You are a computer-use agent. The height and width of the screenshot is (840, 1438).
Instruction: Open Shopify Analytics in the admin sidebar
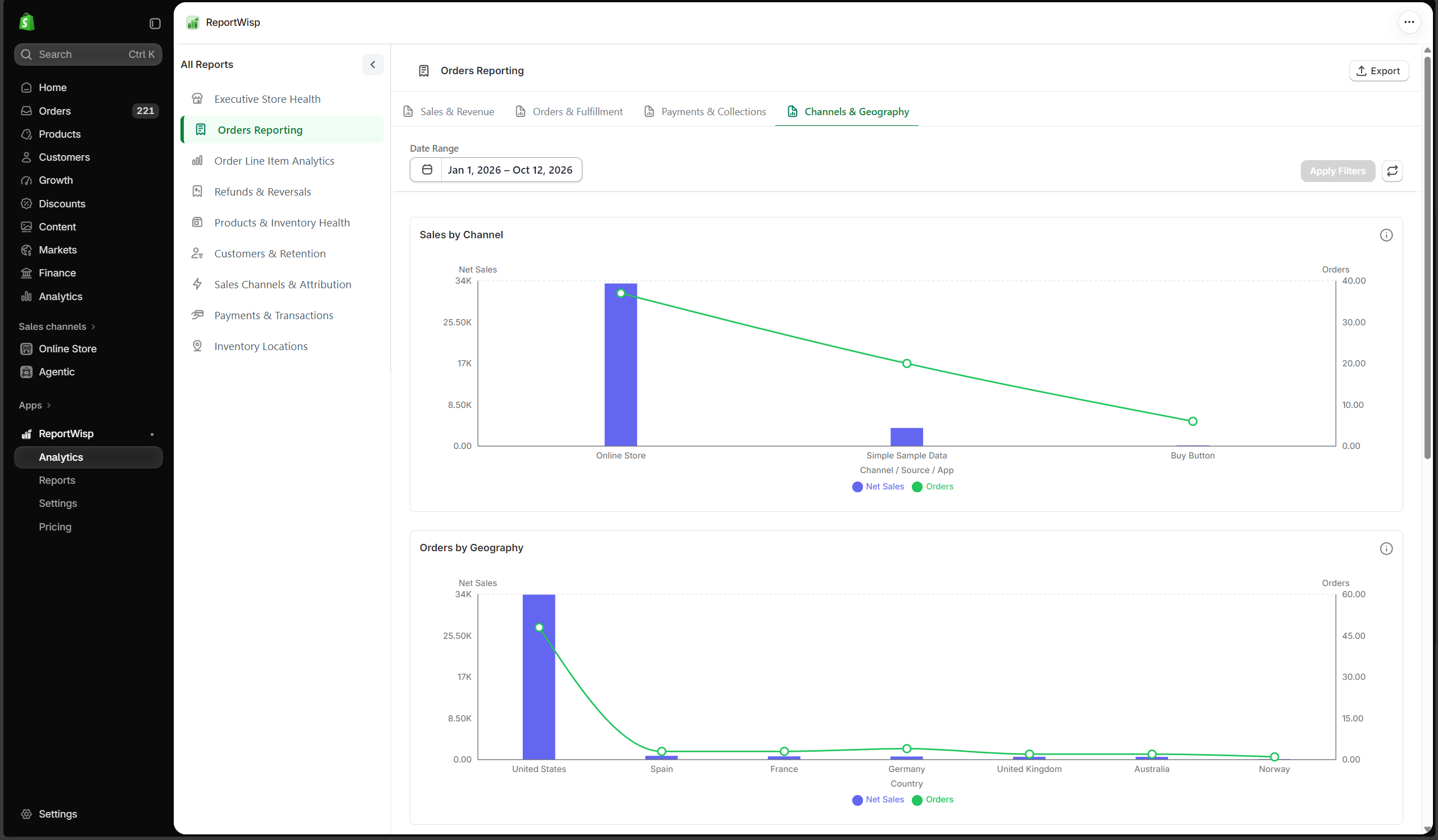click(x=88, y=297)
